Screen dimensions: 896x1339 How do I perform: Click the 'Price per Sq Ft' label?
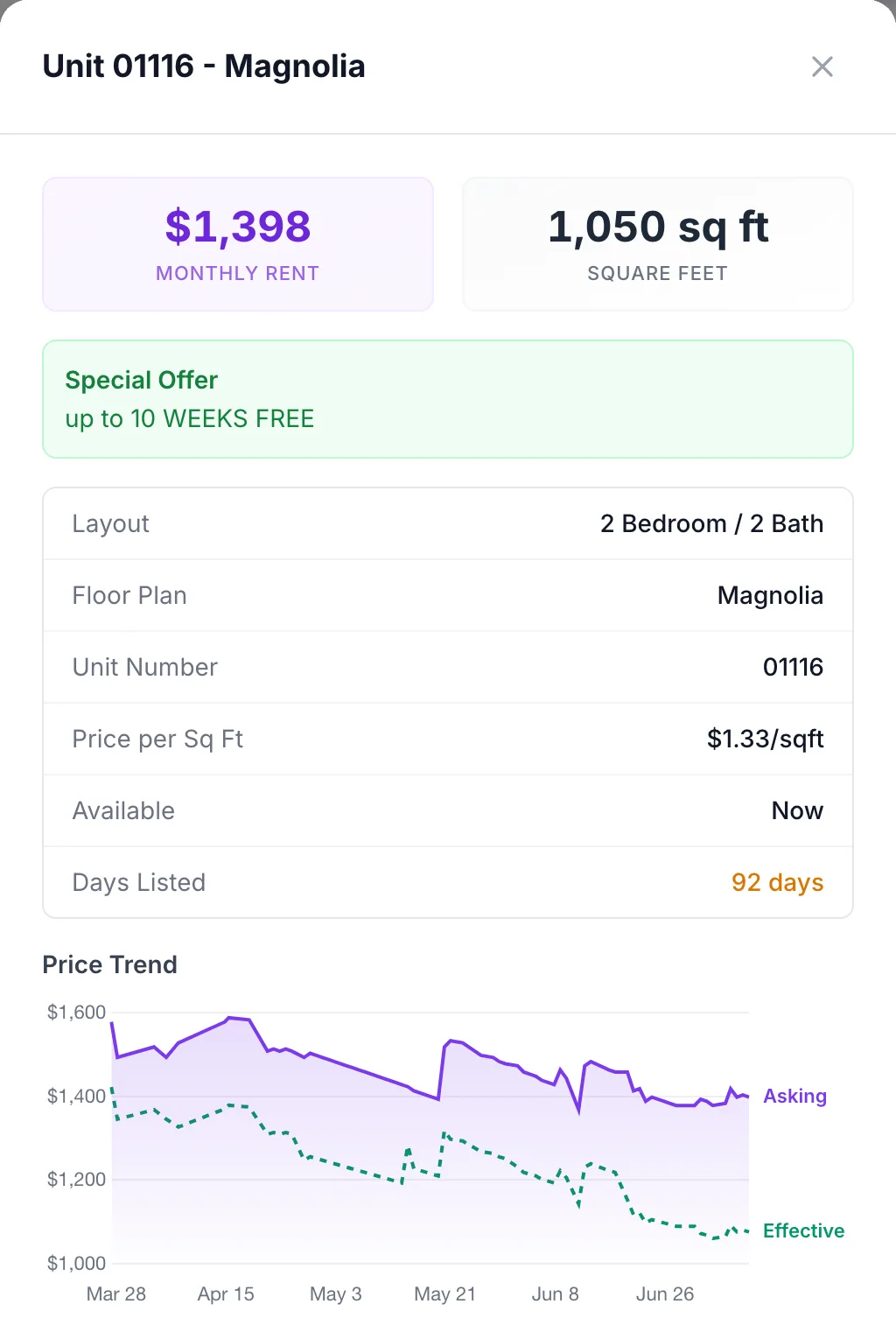[157, 739]
